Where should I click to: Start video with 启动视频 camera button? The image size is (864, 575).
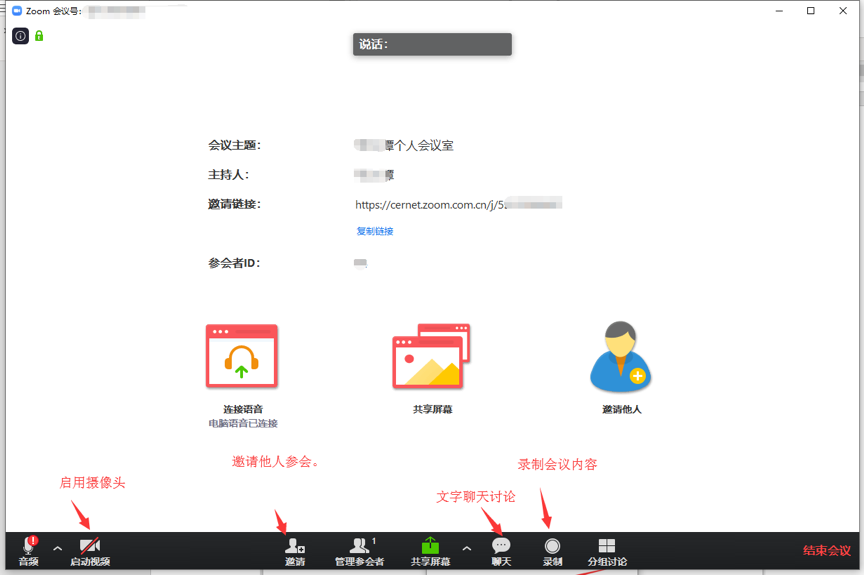pos(90,549)
